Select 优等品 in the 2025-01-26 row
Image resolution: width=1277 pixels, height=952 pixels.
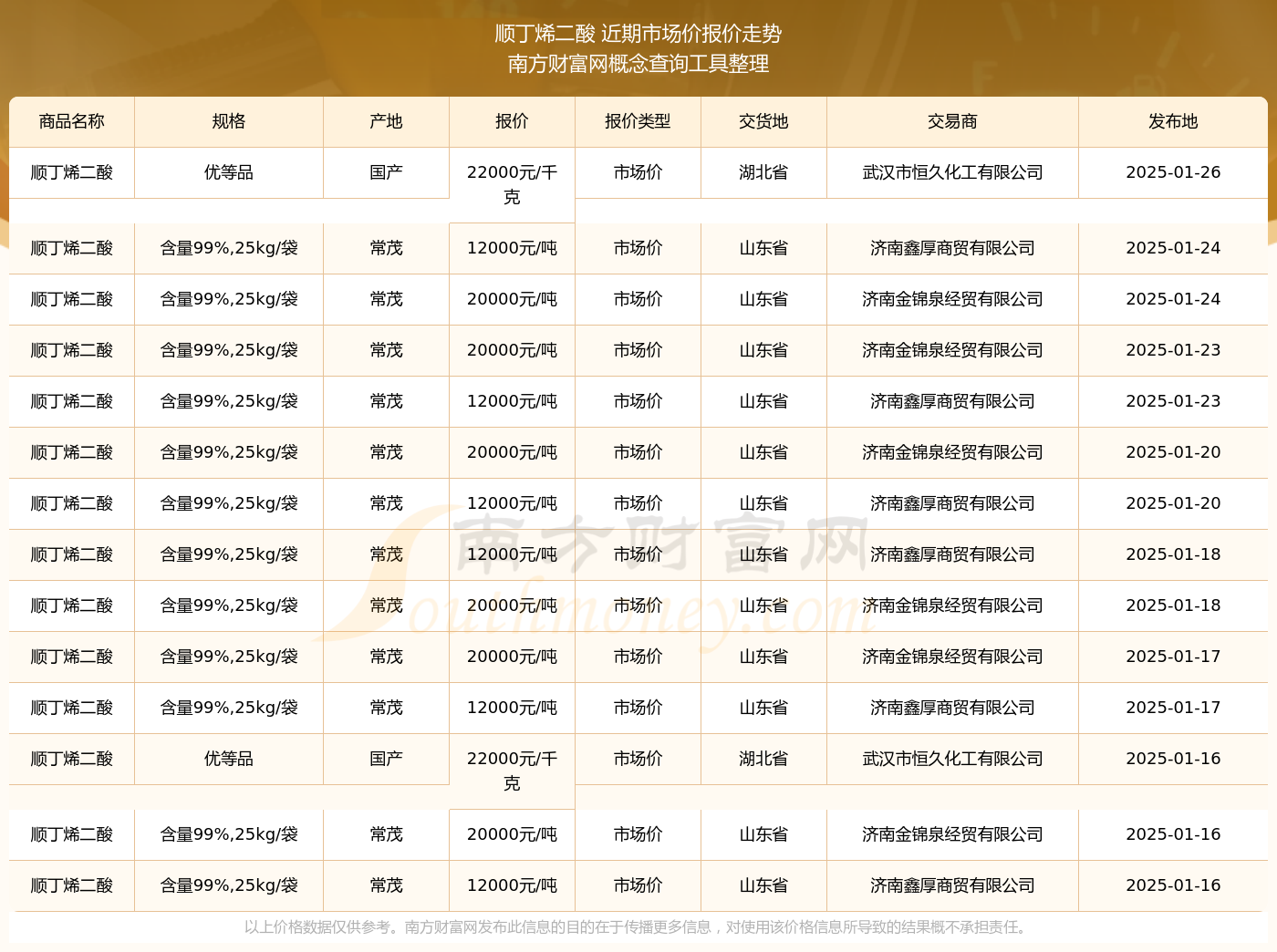click(x=229, y=172)
